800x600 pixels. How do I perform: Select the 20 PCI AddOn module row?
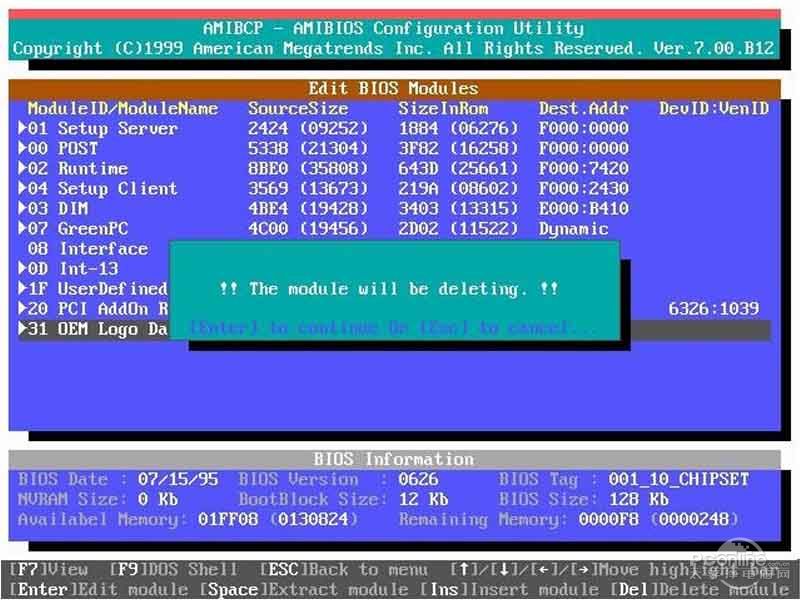[x=93, y=309]
